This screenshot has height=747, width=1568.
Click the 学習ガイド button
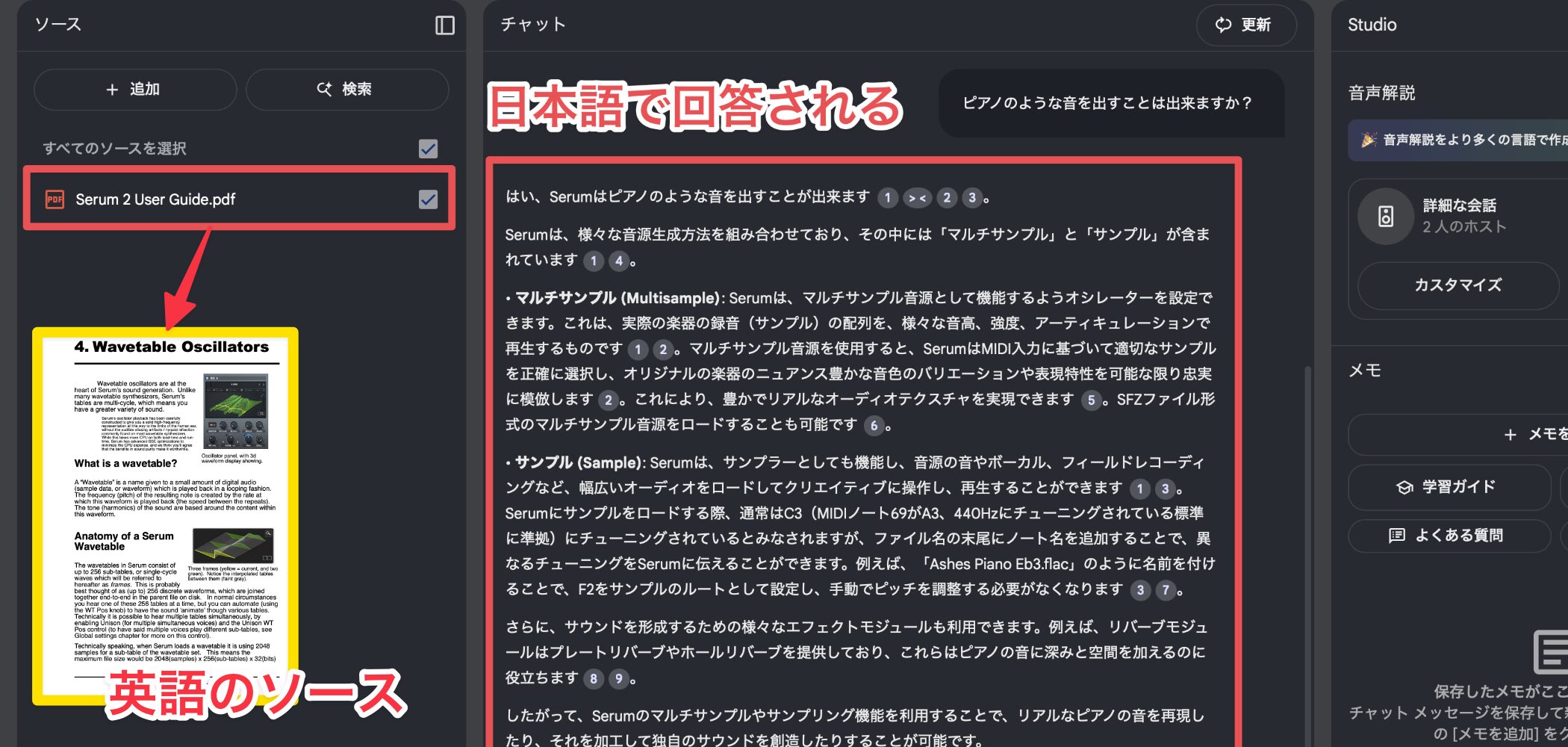point(1449,487)
